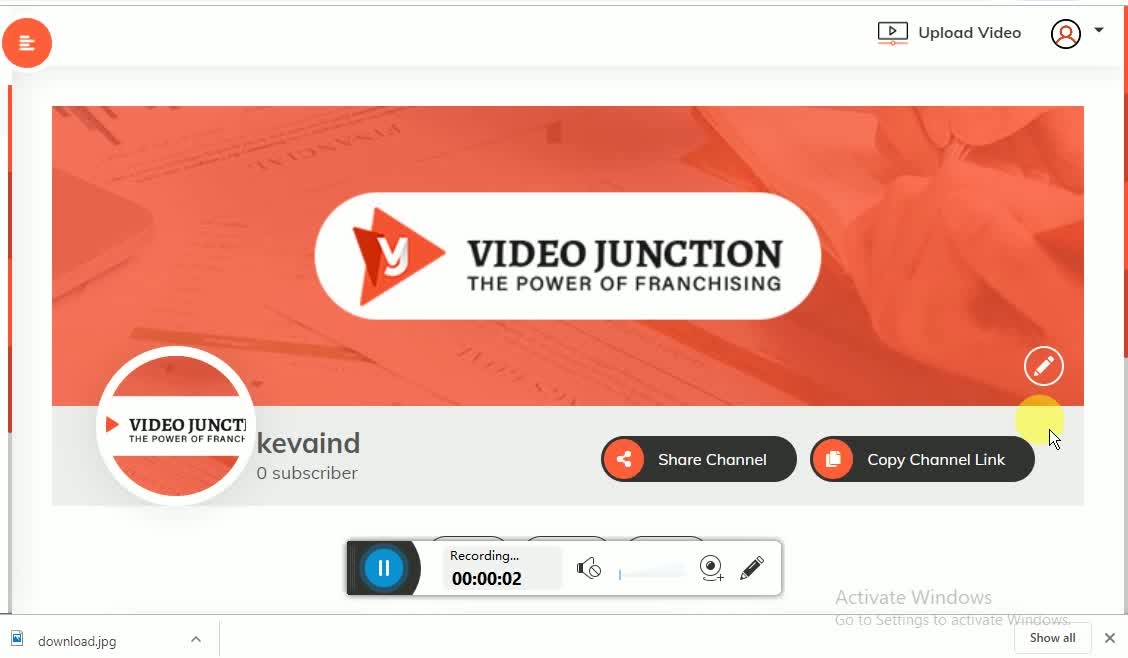Close the downloads bar
This screenshot has height=658, width=1128.
click(x=1109, y=638)
